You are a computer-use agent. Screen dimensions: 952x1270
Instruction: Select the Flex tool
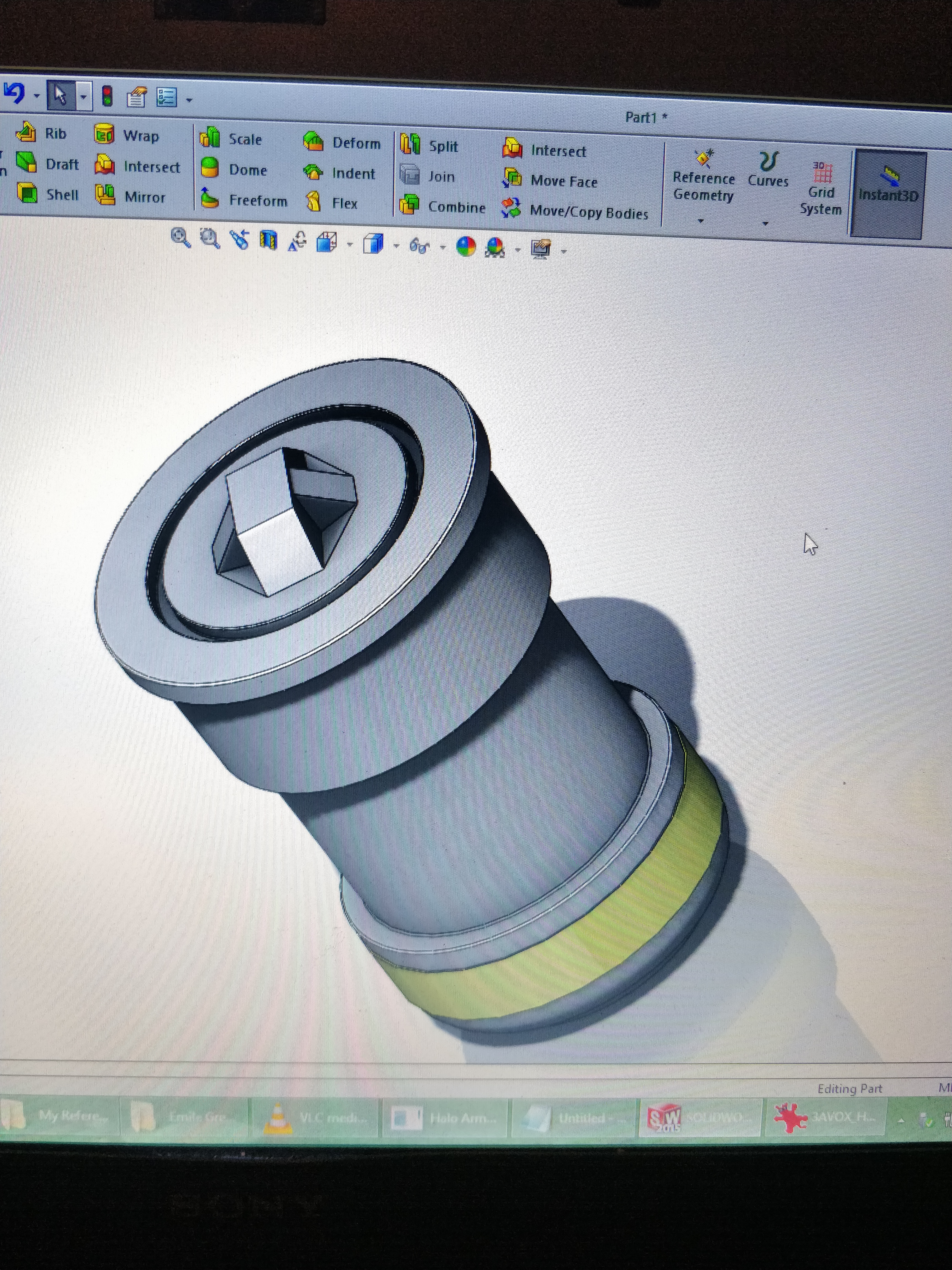click(x=332, y=203)
